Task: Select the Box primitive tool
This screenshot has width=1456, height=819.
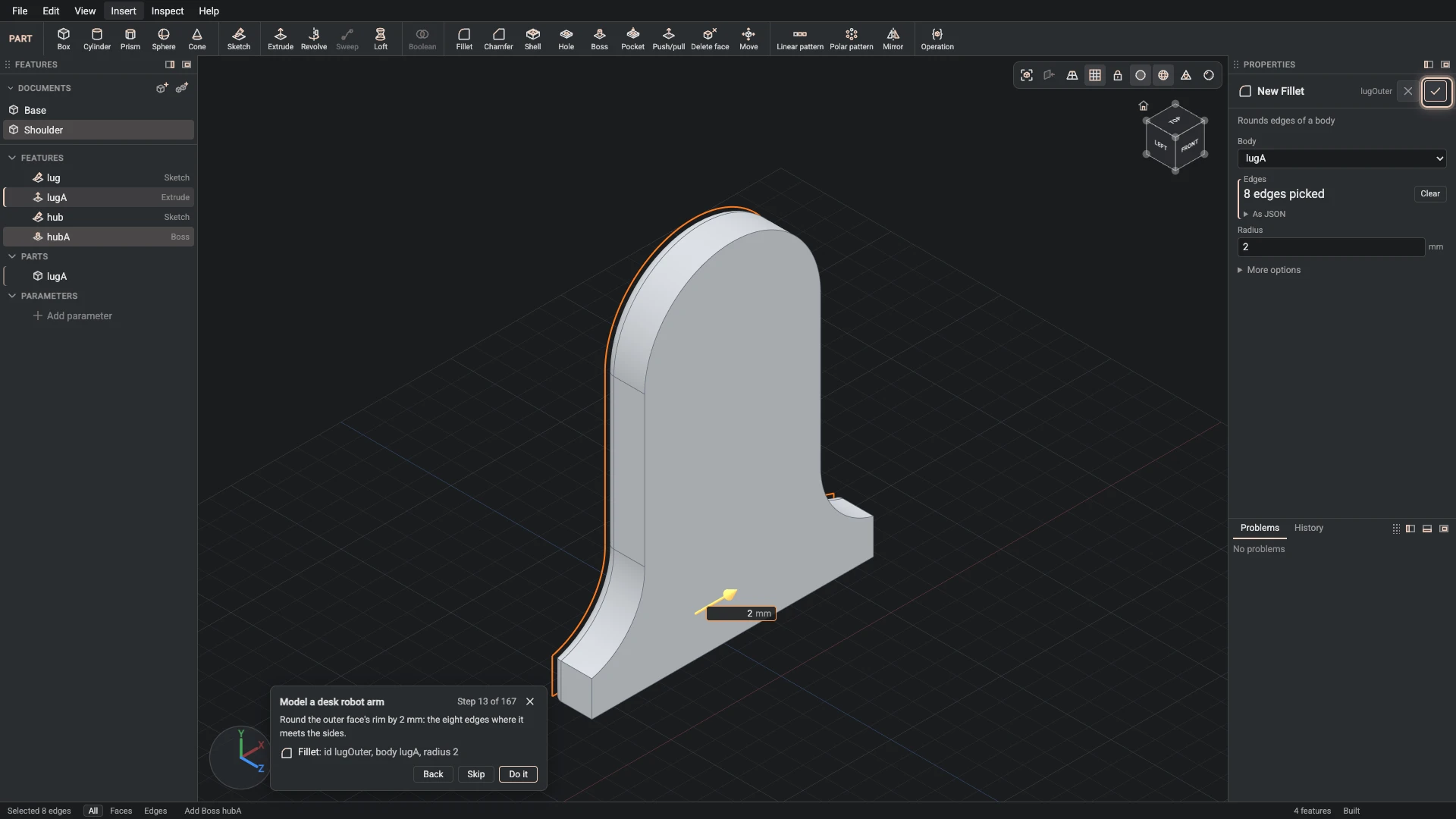Action: click(x=64, y=39)
